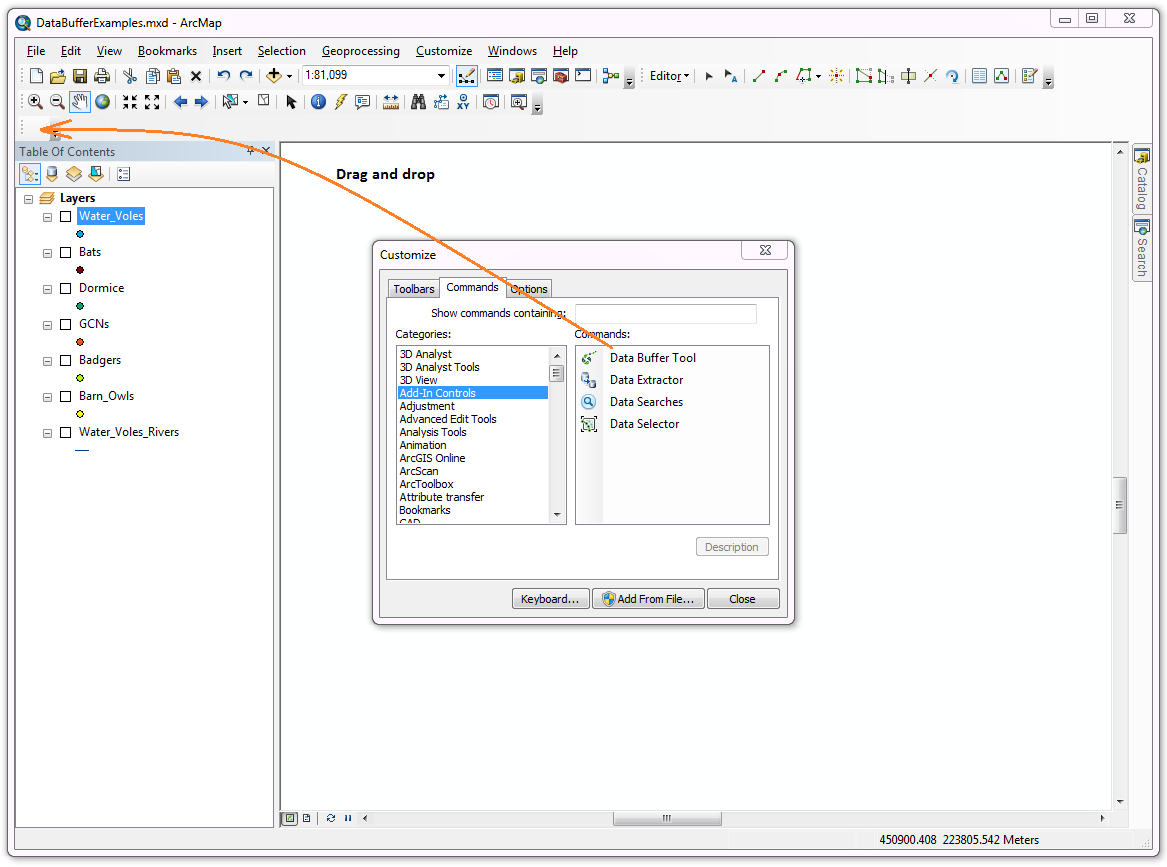This screenshot has height=867, width=1167.
Task: Enable the Water_Voles layer checkbox
Action: tap(65, 217)
